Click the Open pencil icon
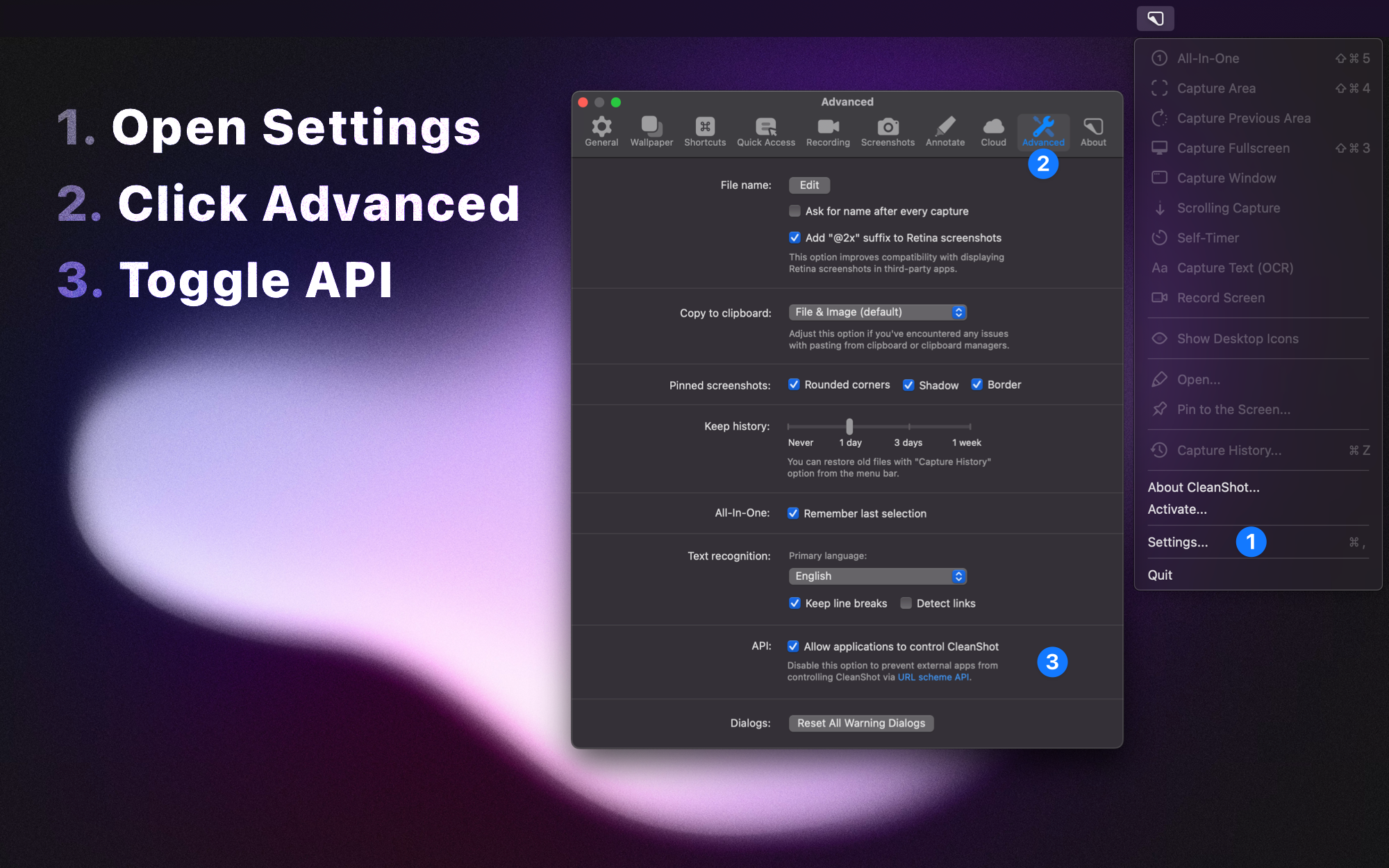Screen dimensions: 1389x868 tap(1159, 379)
